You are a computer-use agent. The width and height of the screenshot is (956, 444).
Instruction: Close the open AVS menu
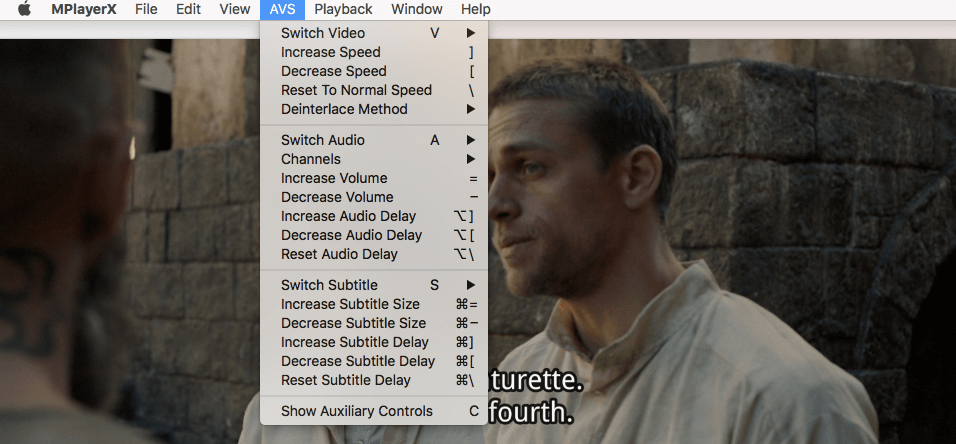(x=282, y=9)
